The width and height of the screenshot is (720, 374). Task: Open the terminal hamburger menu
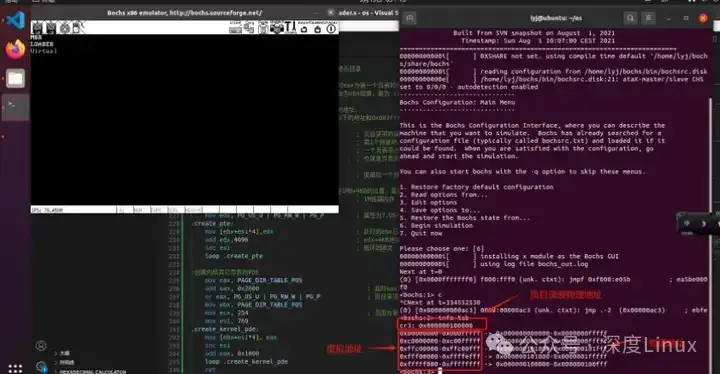pos(648,18)
